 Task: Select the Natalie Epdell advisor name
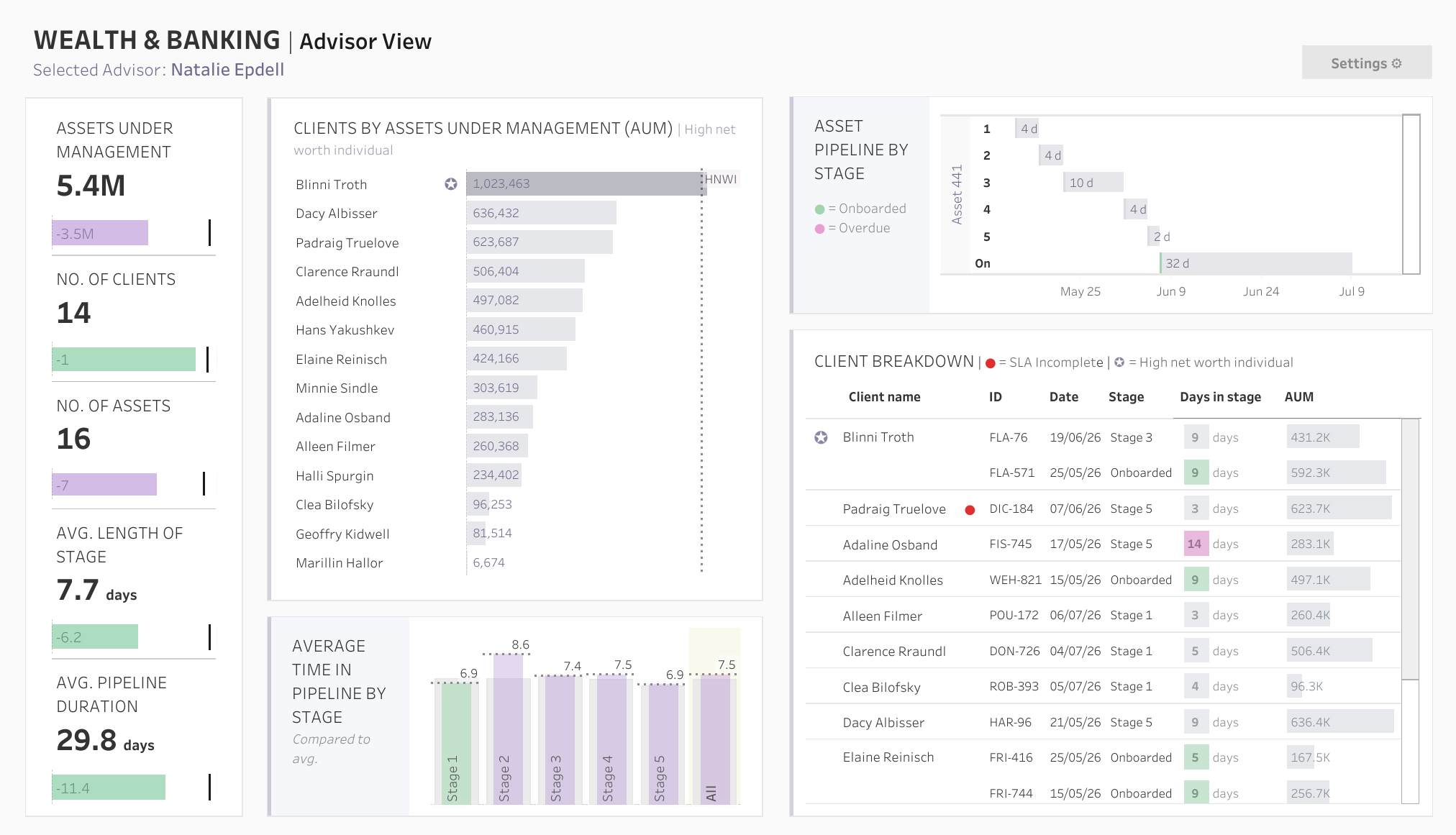pyautogui.click(x=227, y=70)
